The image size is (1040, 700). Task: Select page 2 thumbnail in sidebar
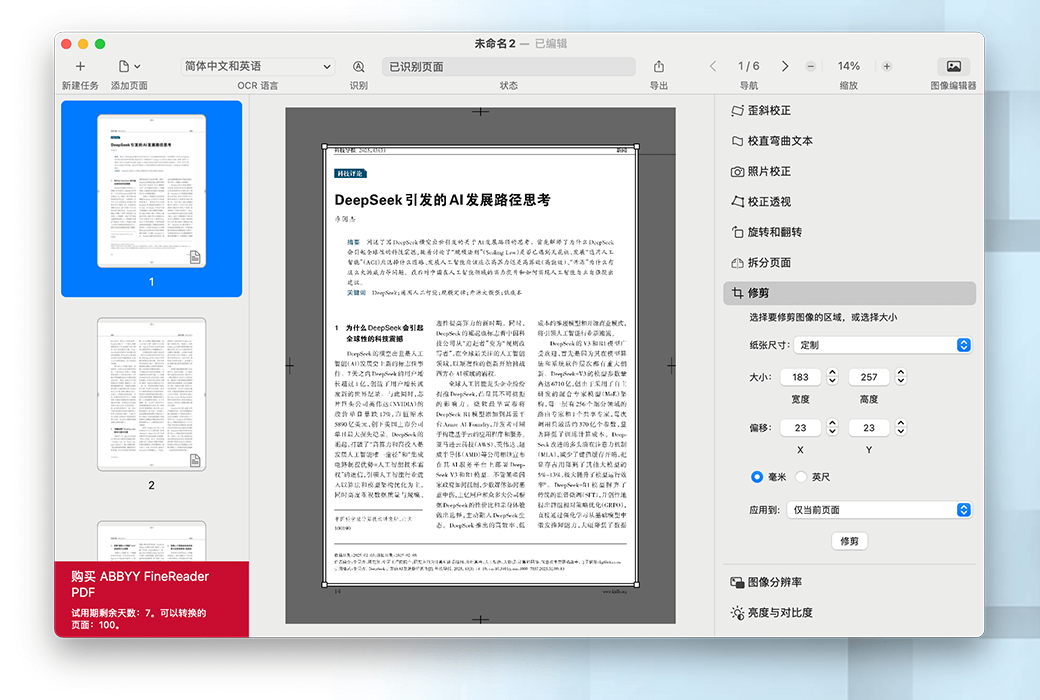coord(151,394)
